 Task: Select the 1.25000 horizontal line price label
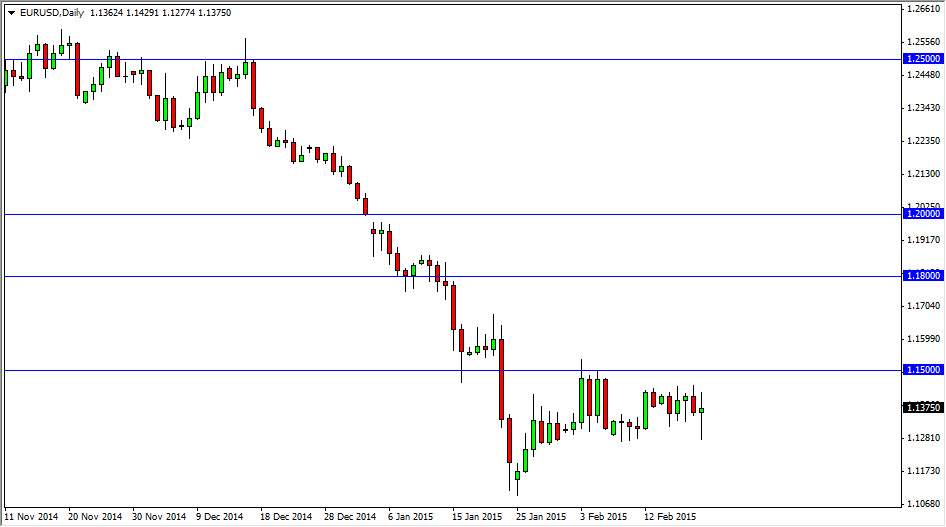click(923, 58)
